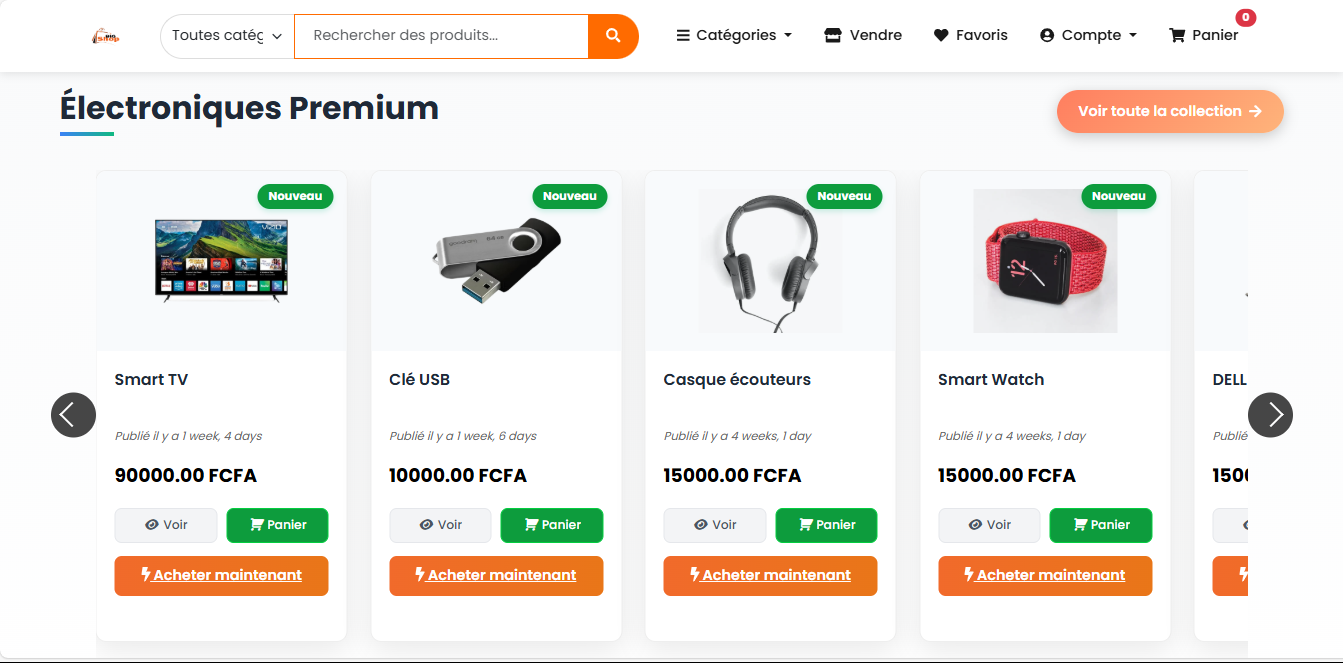Go to previous carousel slide arrow
The height and width of the screenshot is (663, 1343).
(x=73, y=414)
